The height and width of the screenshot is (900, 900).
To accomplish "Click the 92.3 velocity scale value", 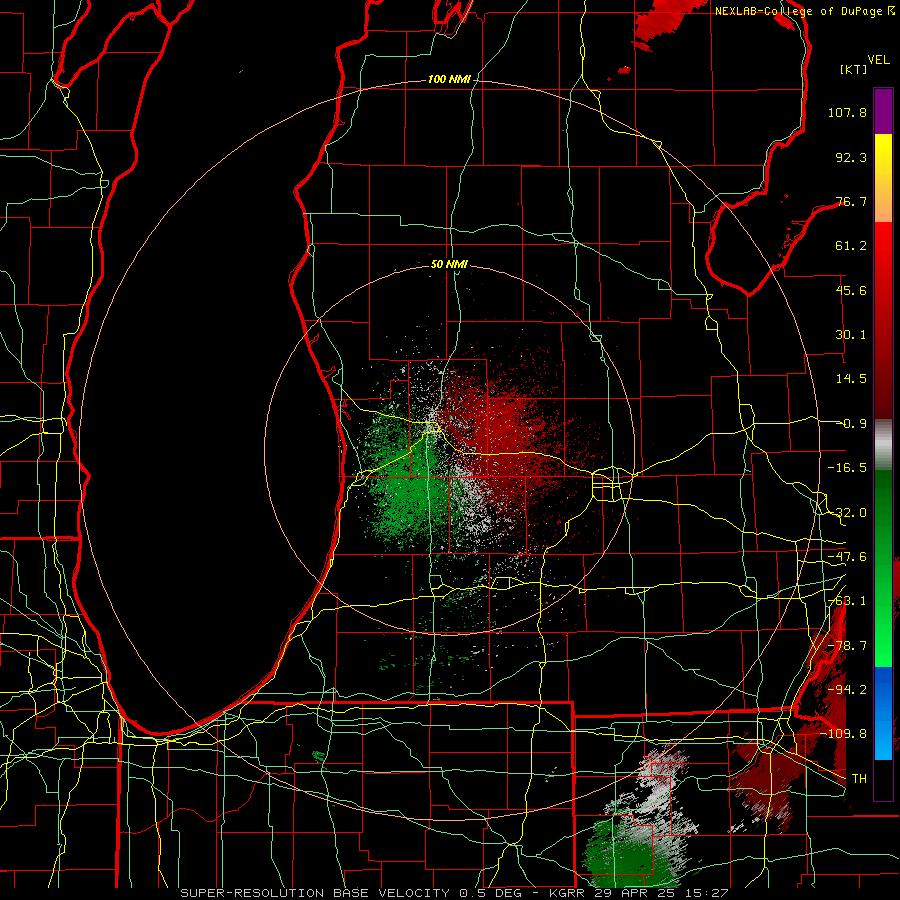I will tap(851, 157).
